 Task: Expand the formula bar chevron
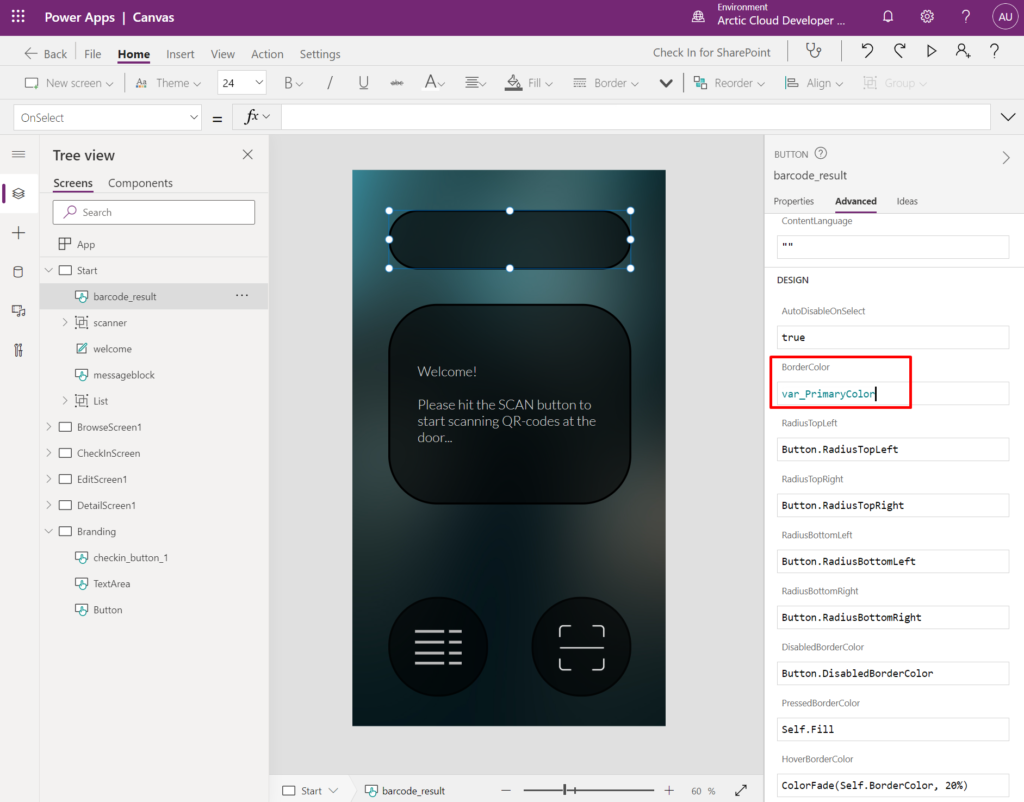tap(1008, 117)
